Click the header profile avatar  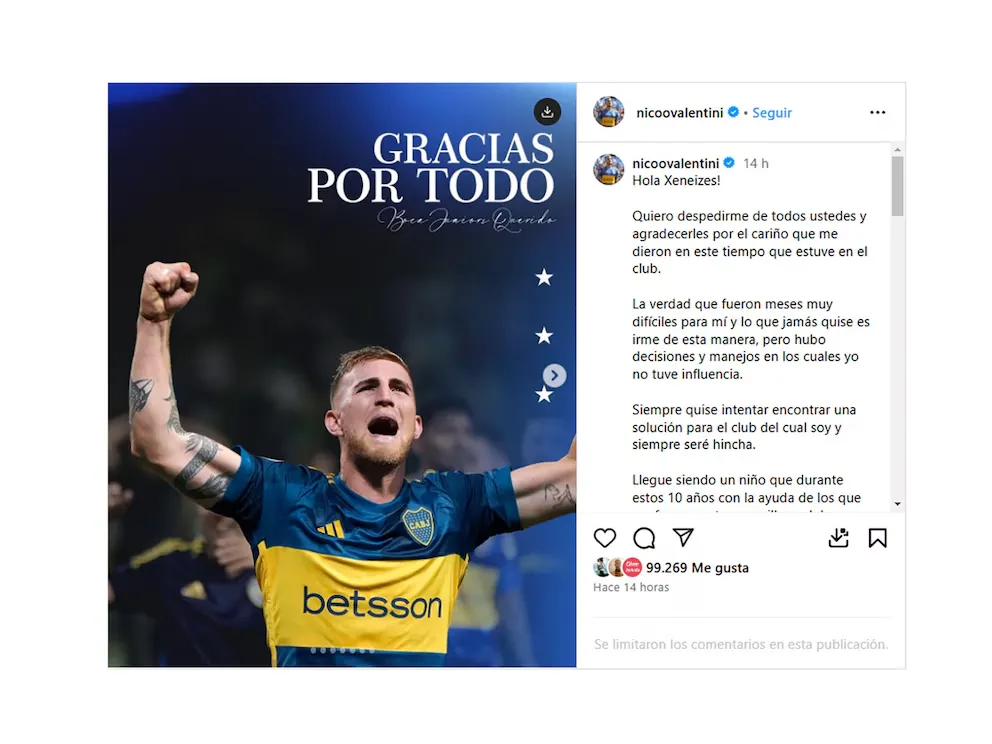coord(609,112)
